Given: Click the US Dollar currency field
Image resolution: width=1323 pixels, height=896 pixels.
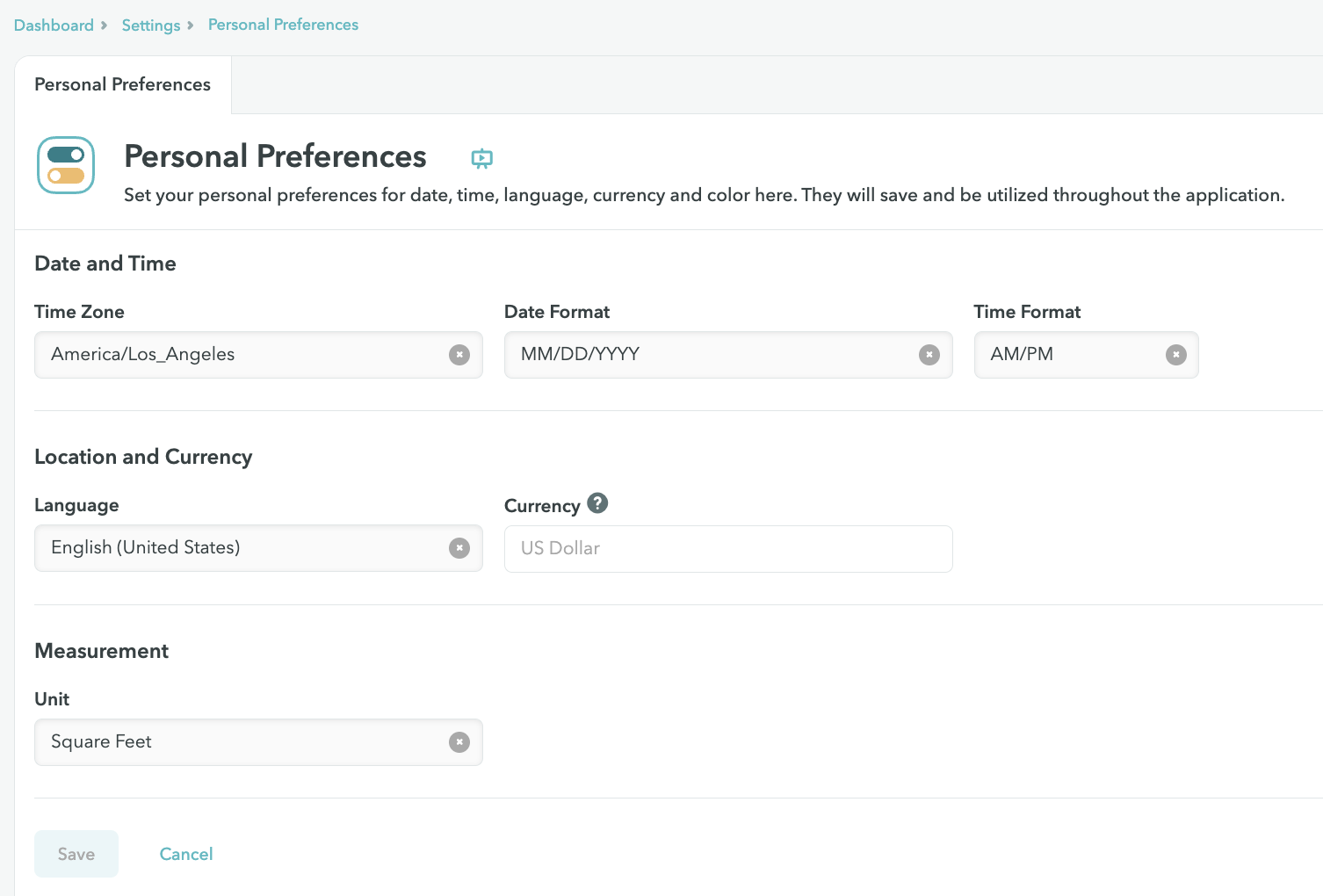Looking at the screenshot, I should (x=728, y=549).
